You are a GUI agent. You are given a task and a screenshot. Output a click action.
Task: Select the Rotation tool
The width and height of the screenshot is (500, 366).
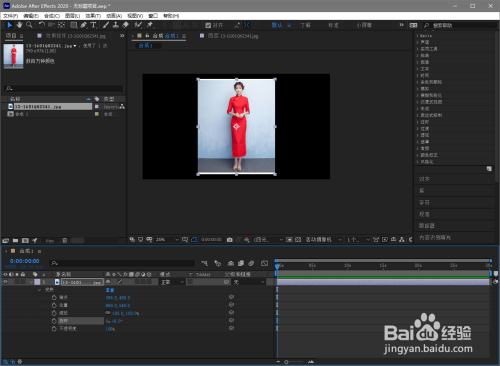pos(42,25)
